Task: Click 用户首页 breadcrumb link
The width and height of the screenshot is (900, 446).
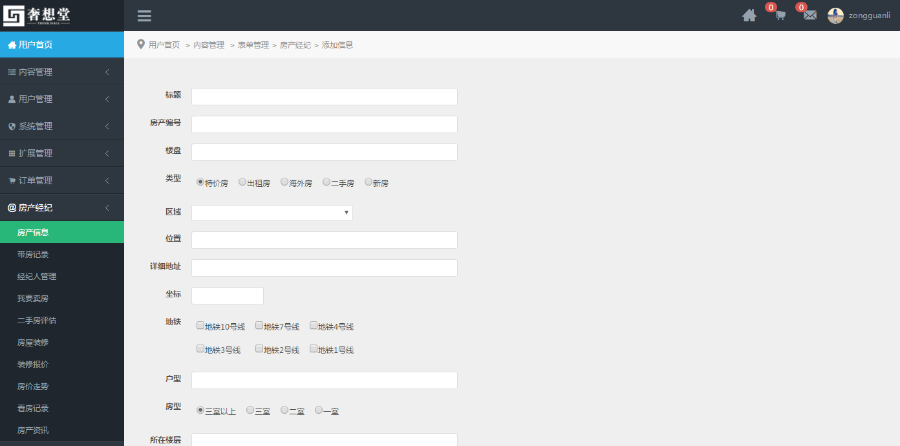Action: point(164,45)
